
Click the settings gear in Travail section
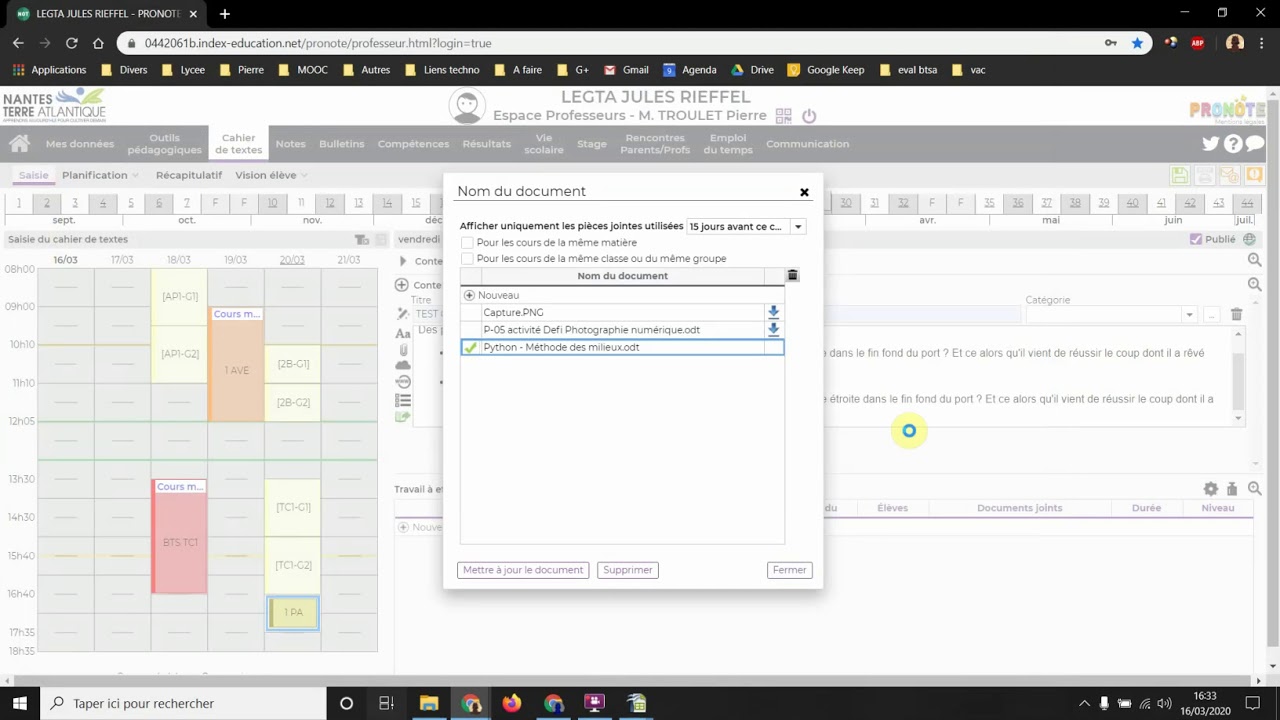(1211, 489)
